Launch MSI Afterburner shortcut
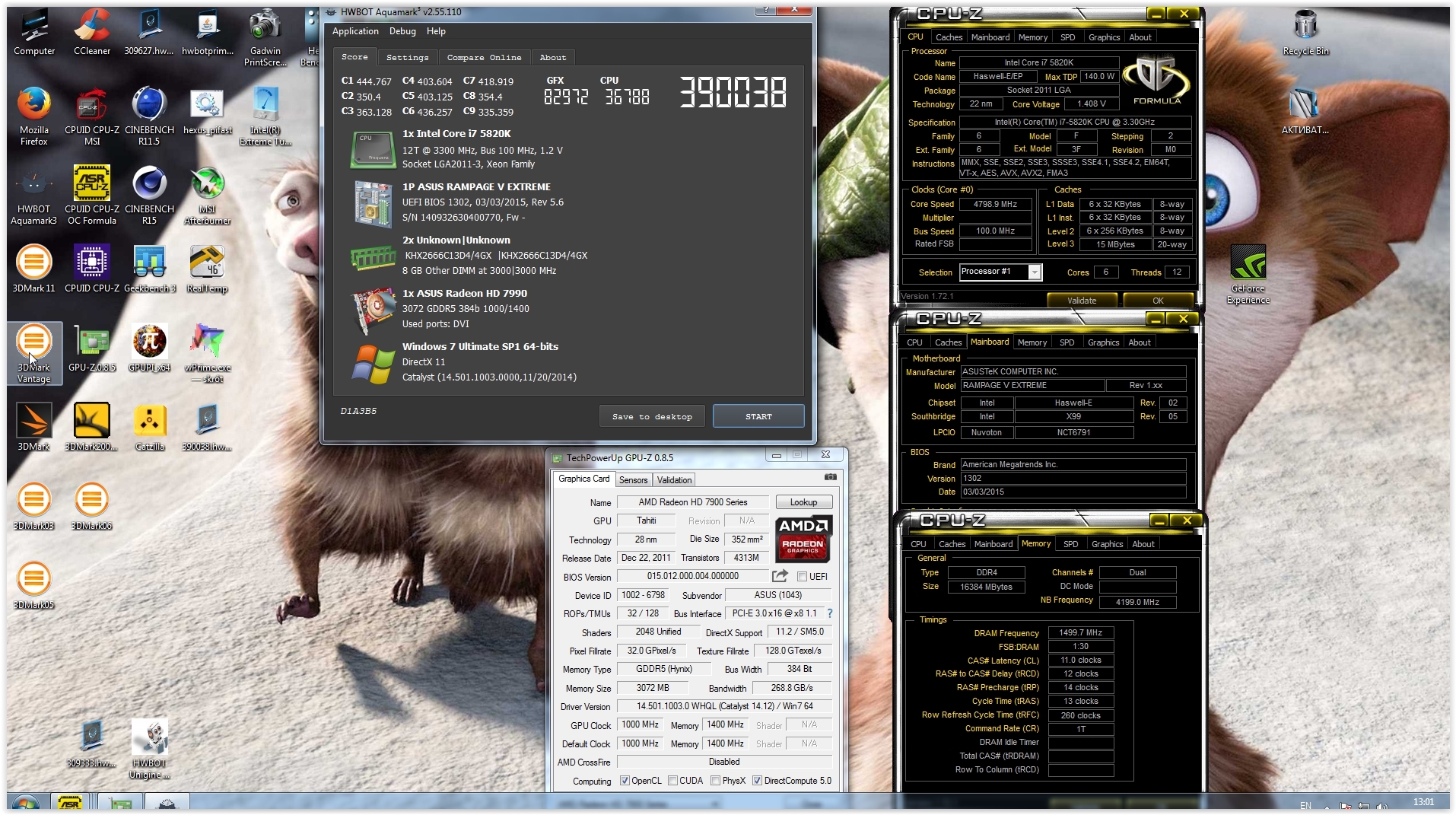 [x=207, y=196]
